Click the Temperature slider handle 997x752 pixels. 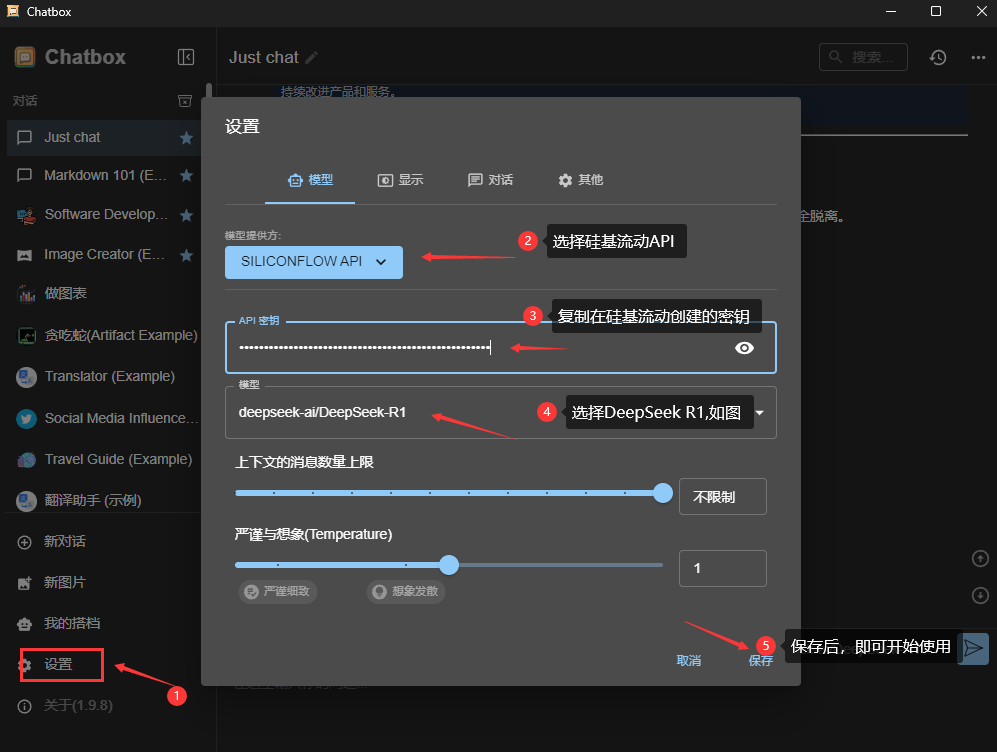[x=449, y=564]
